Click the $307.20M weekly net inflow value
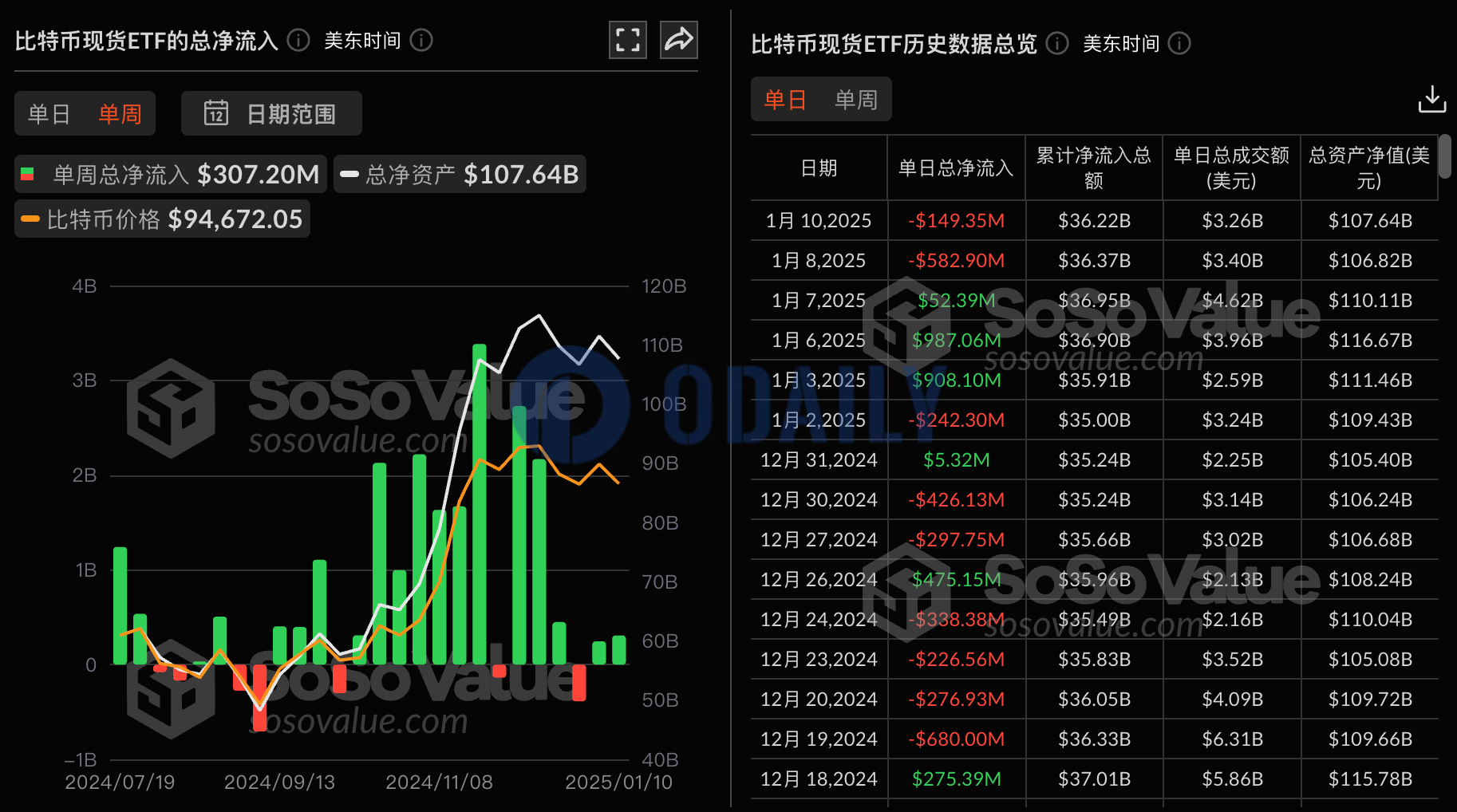Image resolution: width=1457 pixels, height=812 pixels. click(258, 174)
